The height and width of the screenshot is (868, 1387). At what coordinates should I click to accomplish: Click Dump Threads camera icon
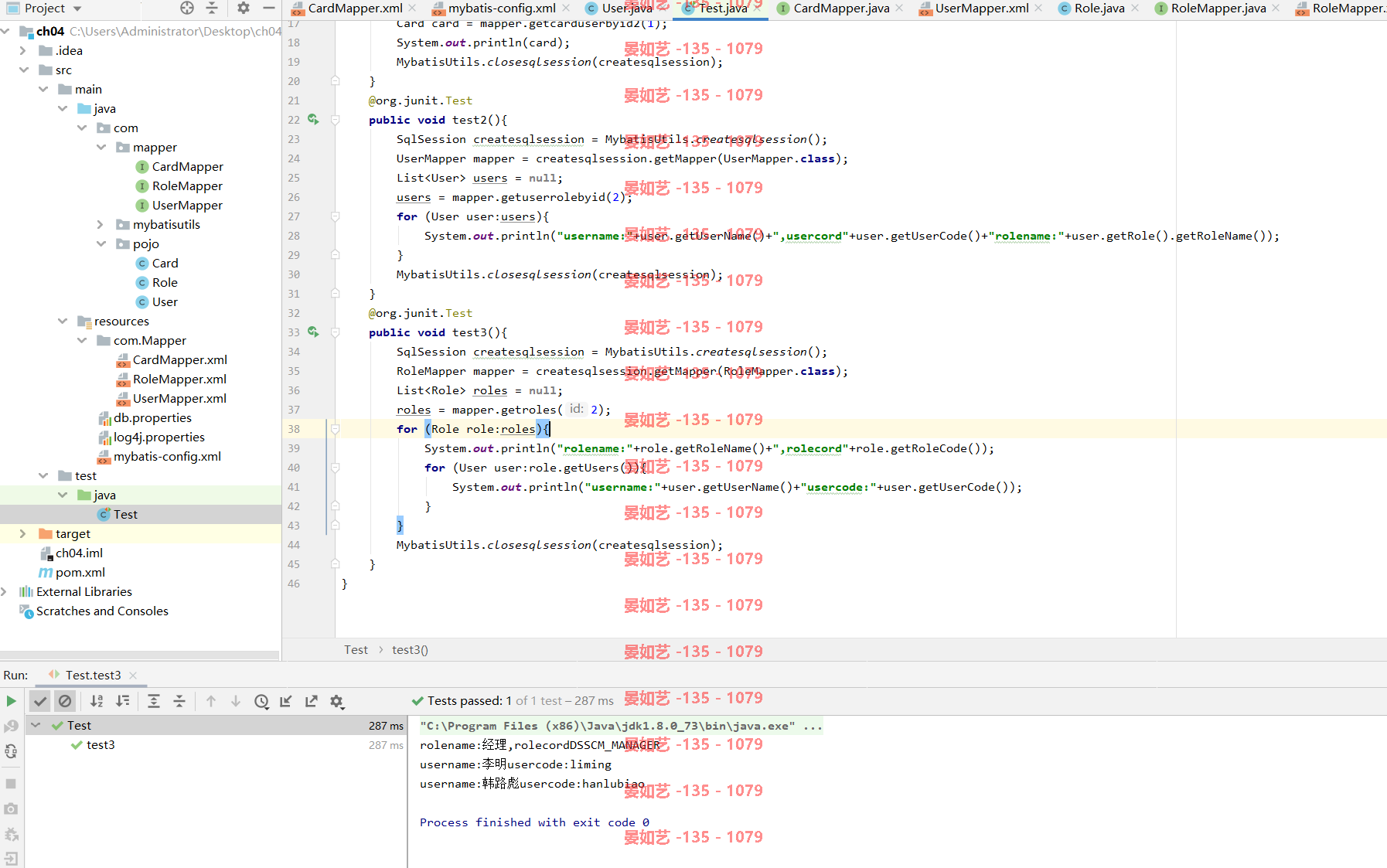coord(11,808)
